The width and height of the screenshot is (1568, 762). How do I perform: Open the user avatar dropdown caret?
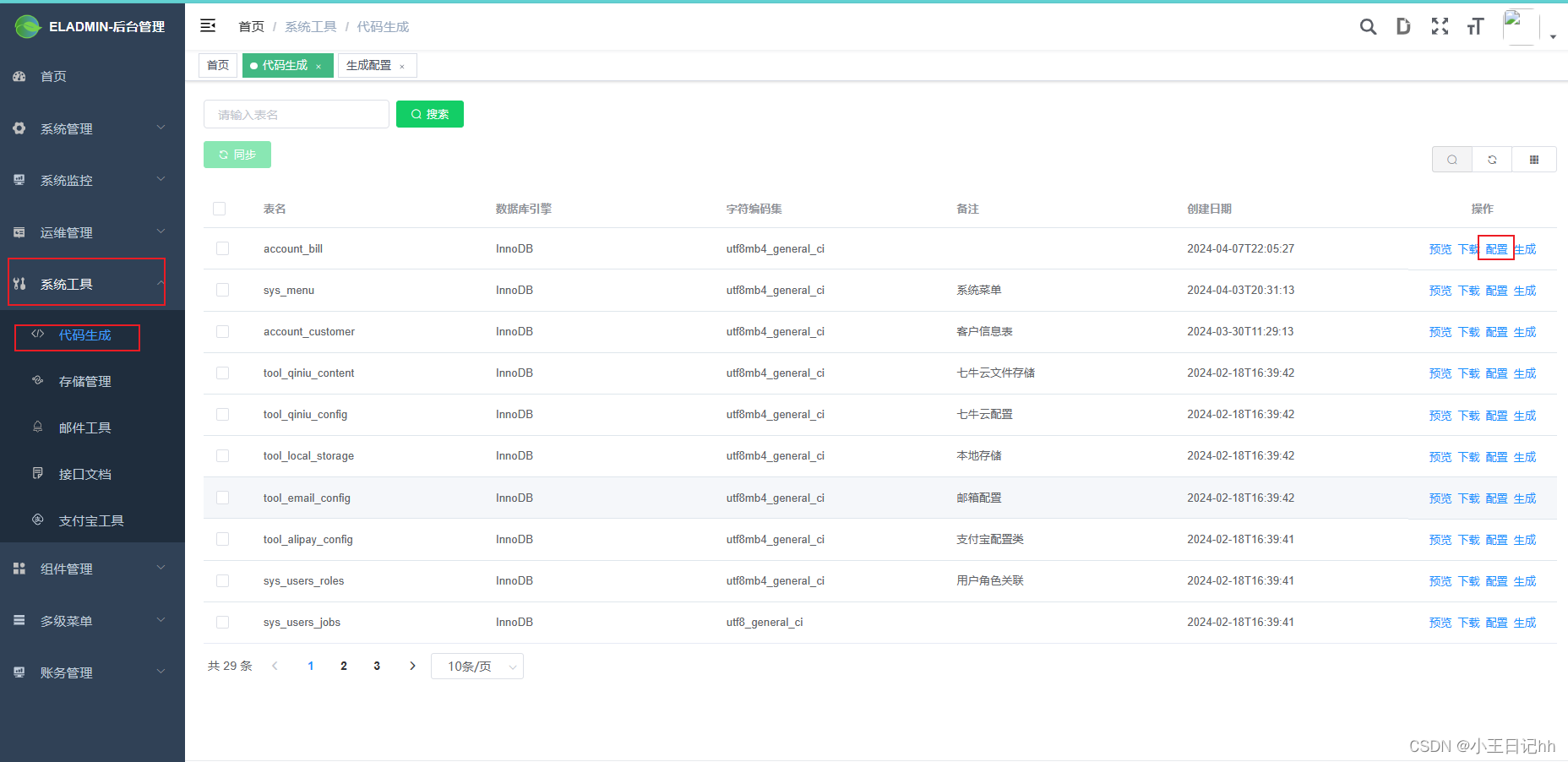1553,36
